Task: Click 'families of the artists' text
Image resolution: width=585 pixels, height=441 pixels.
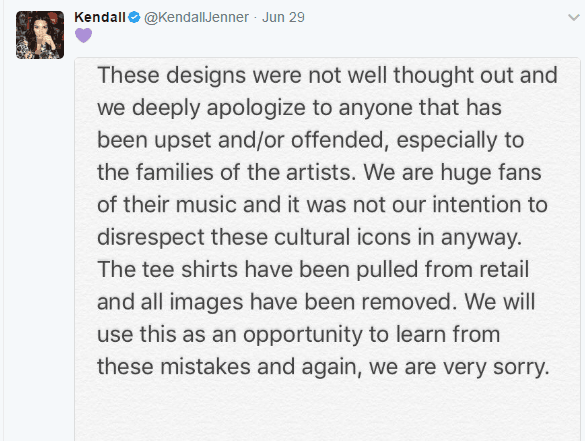Action: tap(243, 173)
